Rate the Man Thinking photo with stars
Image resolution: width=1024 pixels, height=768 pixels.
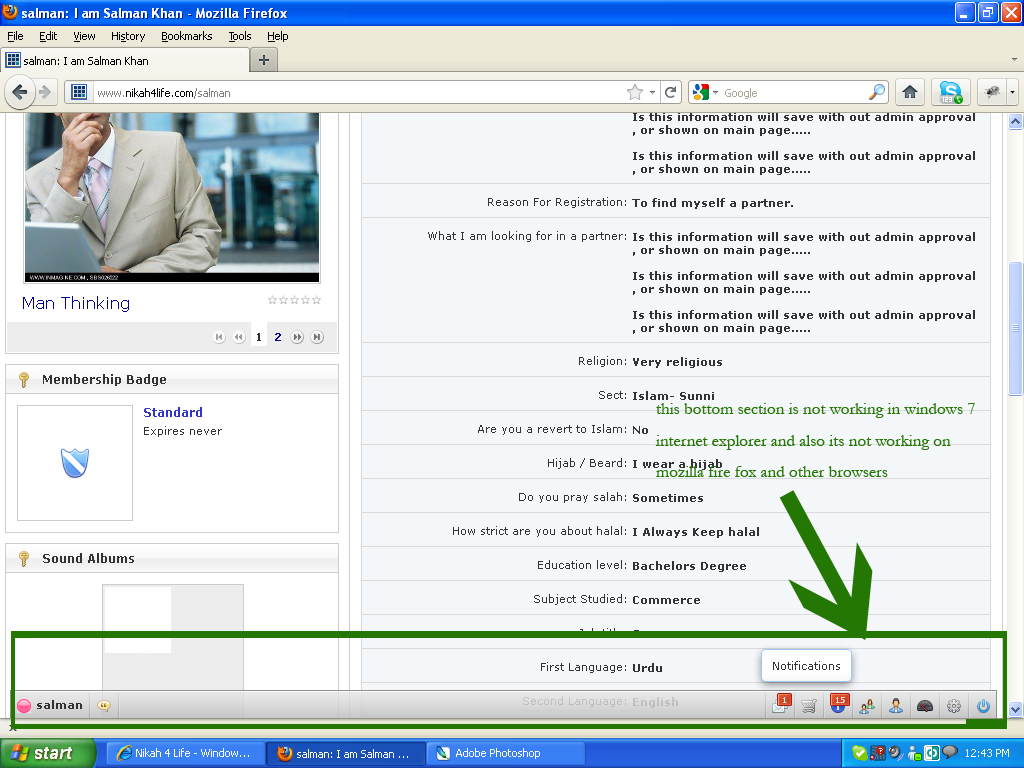pos(294,300)
